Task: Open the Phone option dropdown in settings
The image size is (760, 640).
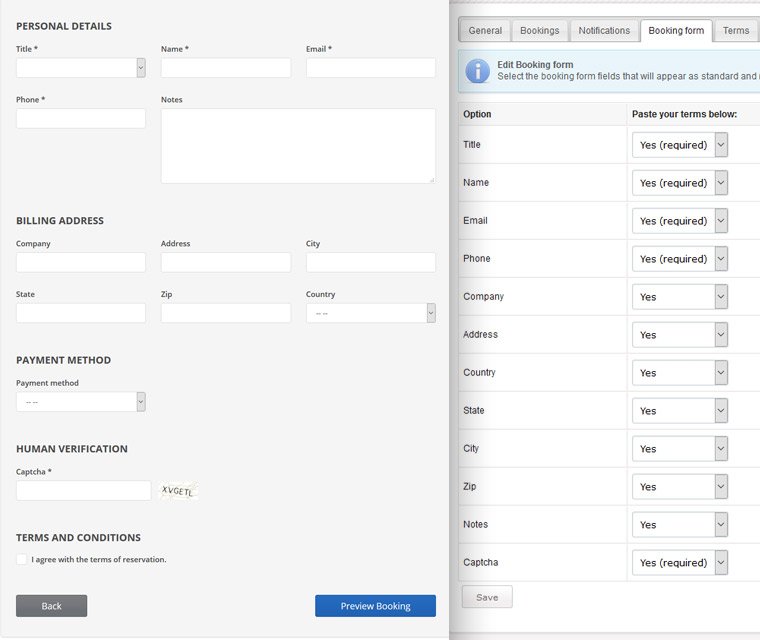Action: (x=680, y=259)
